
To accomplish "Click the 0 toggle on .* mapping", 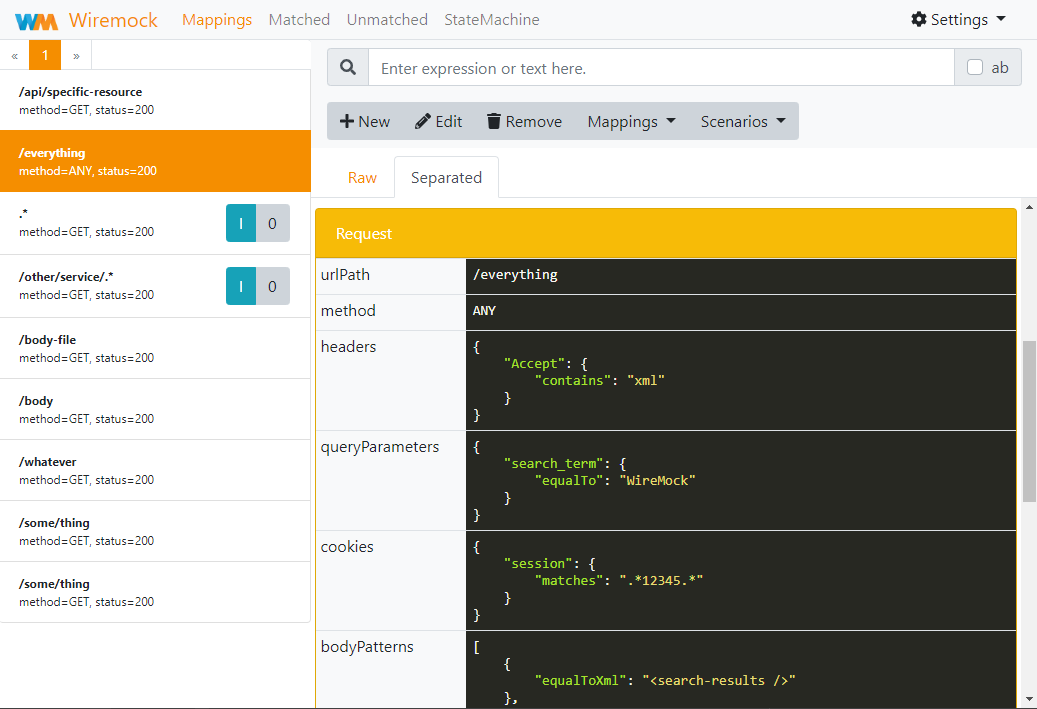I will click(272, 223).
